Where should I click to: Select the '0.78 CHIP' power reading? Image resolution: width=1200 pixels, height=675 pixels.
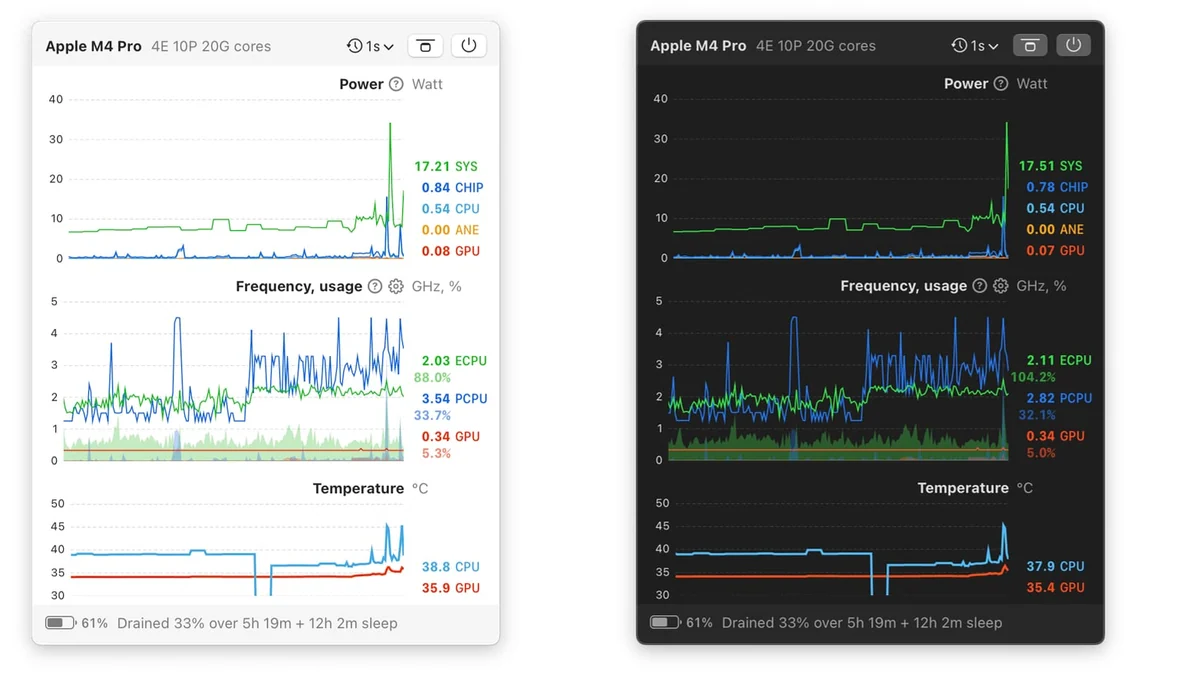[x=1057, y=187]
